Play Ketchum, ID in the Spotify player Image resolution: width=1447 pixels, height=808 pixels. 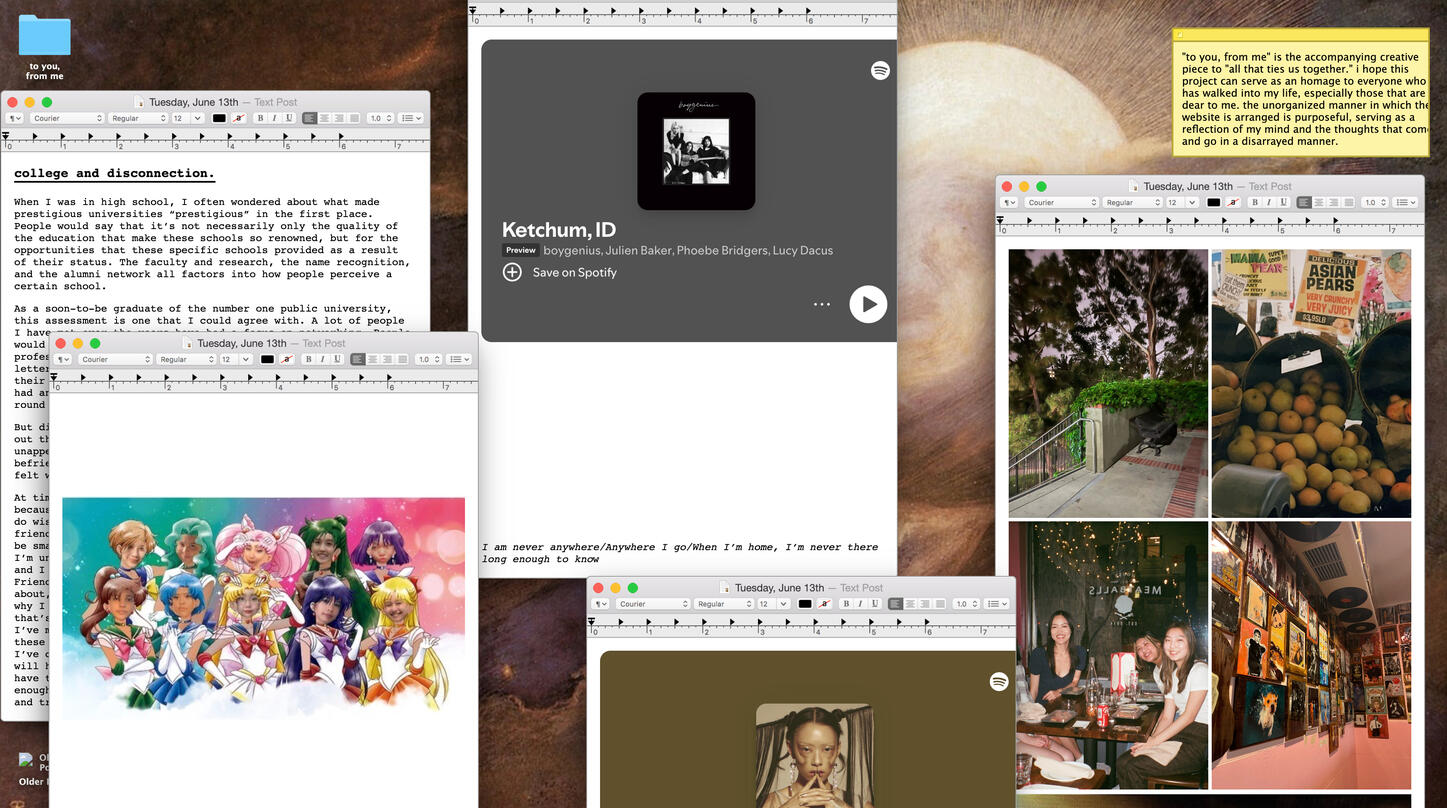point(868,304)
